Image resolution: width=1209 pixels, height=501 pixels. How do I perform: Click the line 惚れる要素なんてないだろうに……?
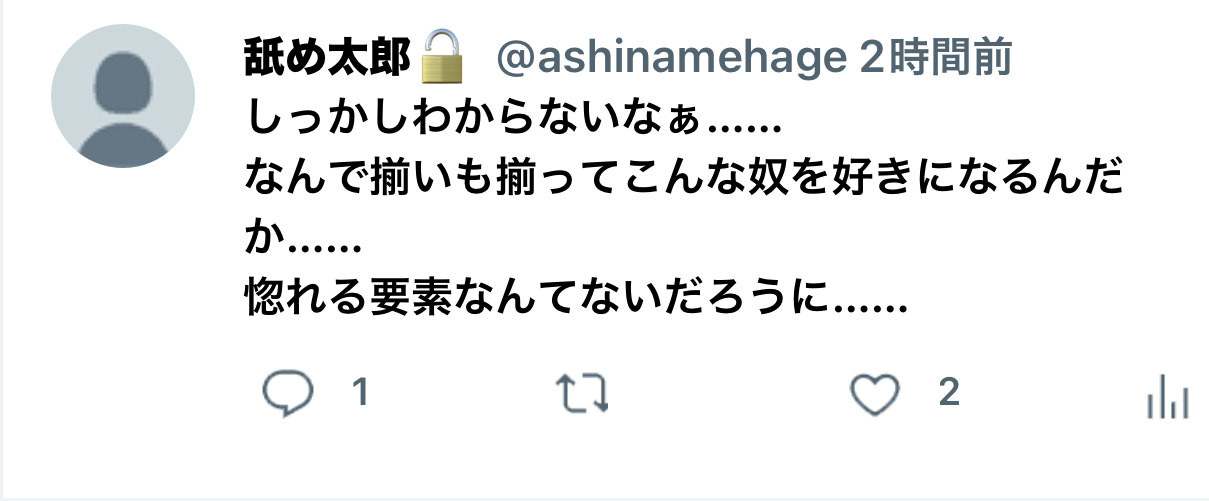575,298
